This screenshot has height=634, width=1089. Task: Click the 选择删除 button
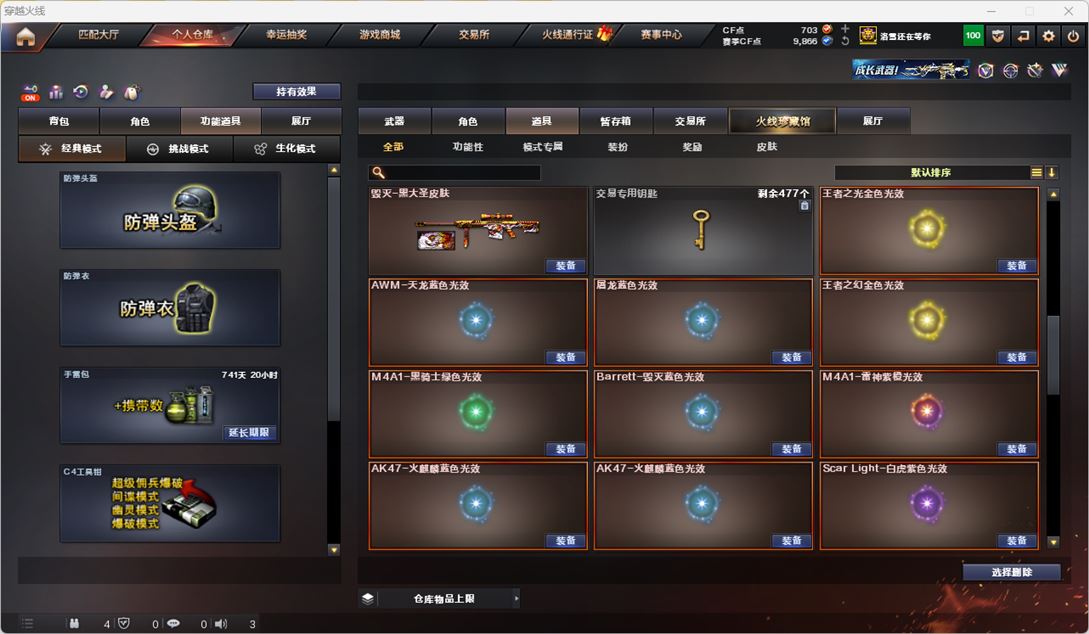coord(1011,572)
